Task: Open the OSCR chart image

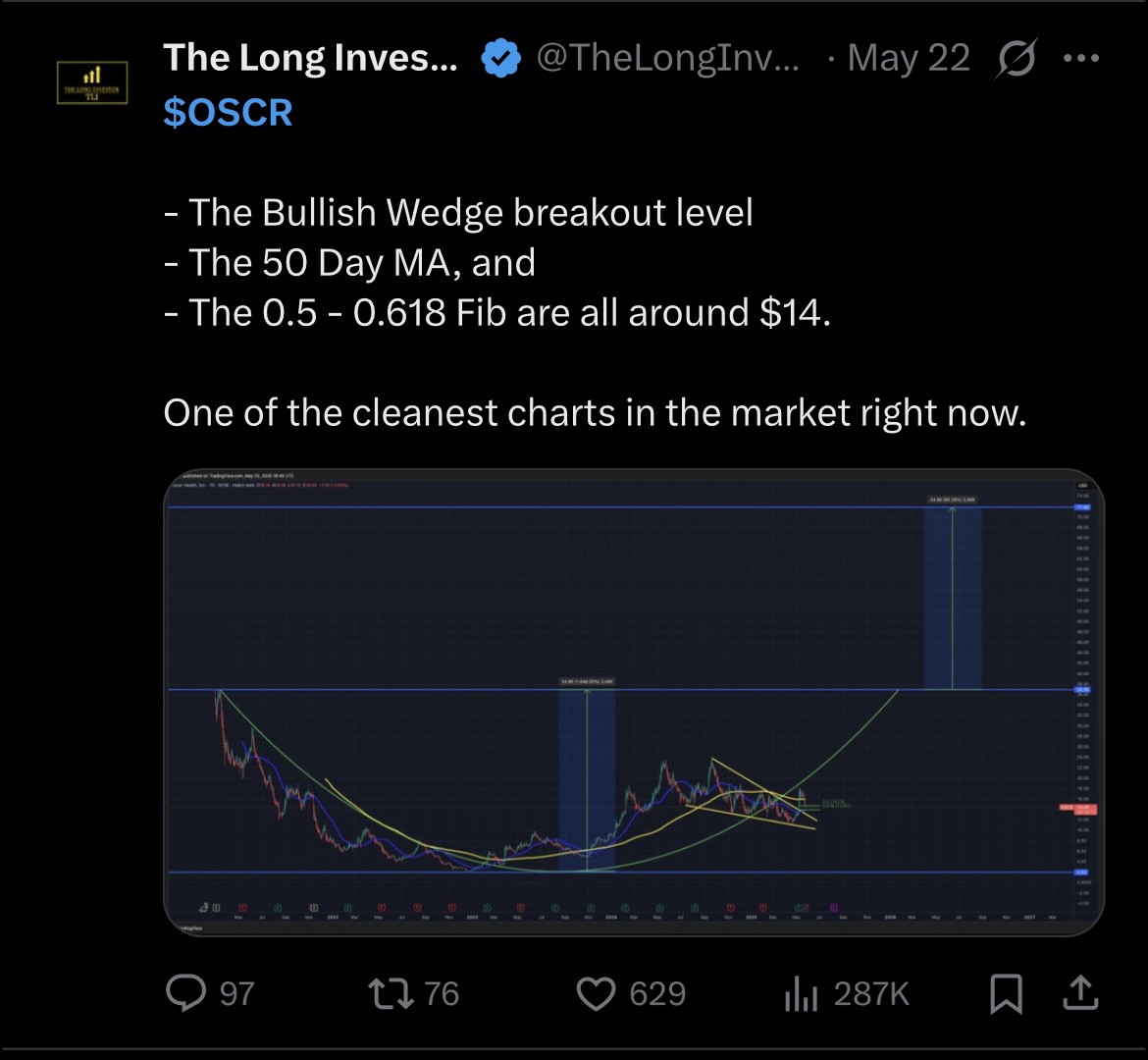Action: [x=634, y=703]
